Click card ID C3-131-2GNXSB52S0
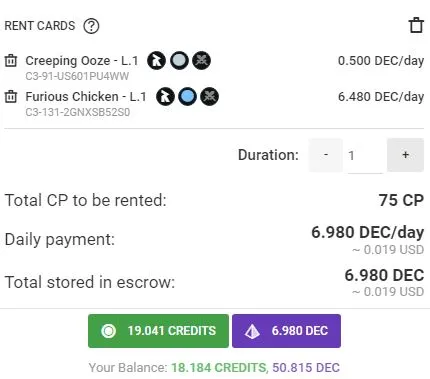The width and height of the screenshot is (430, 379). coord(78,112)
